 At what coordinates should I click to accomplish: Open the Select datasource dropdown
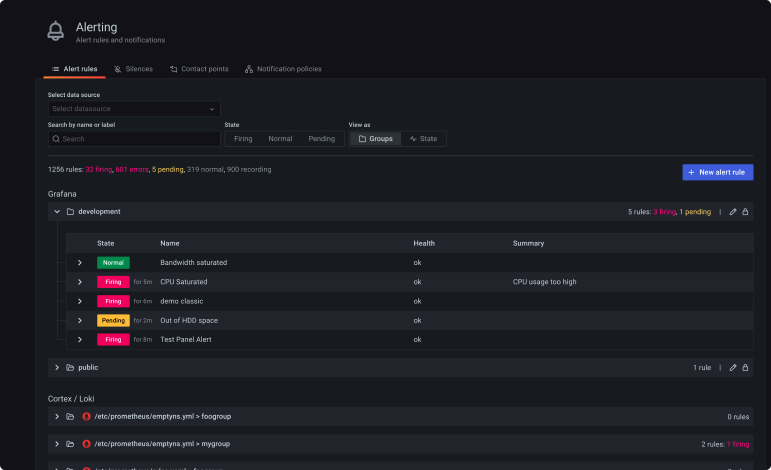tap(134, 108)
